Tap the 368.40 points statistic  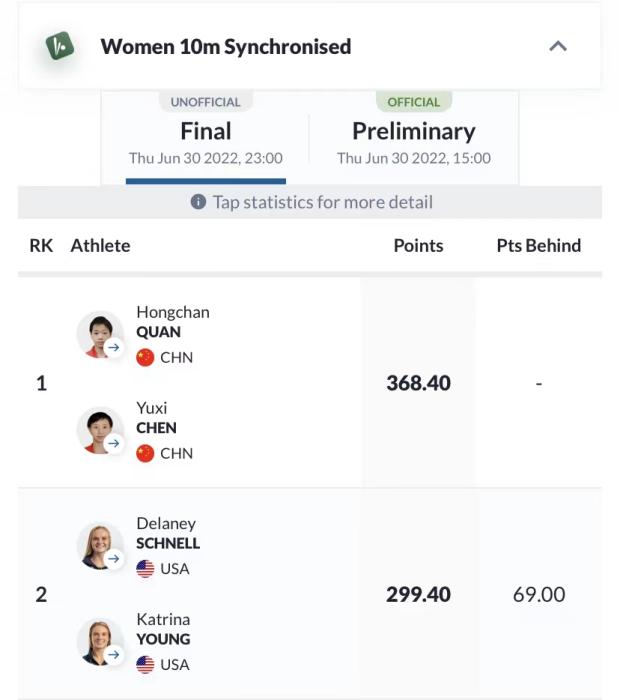[x=418, y=383]
